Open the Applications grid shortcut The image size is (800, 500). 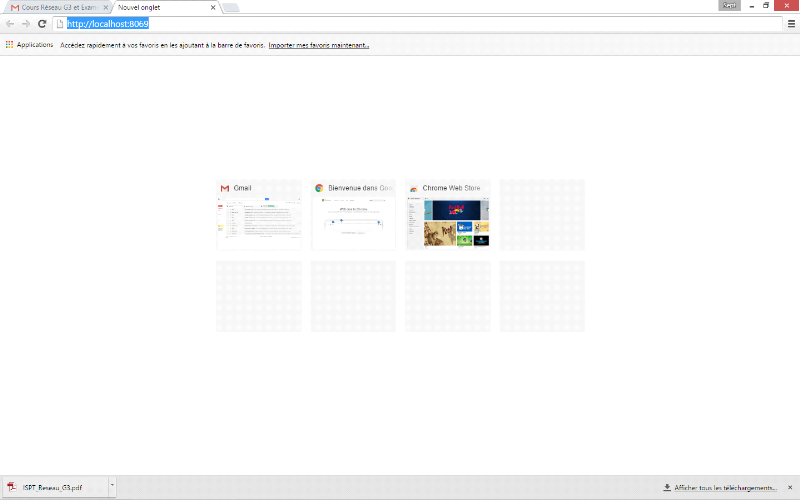point(30,45)
